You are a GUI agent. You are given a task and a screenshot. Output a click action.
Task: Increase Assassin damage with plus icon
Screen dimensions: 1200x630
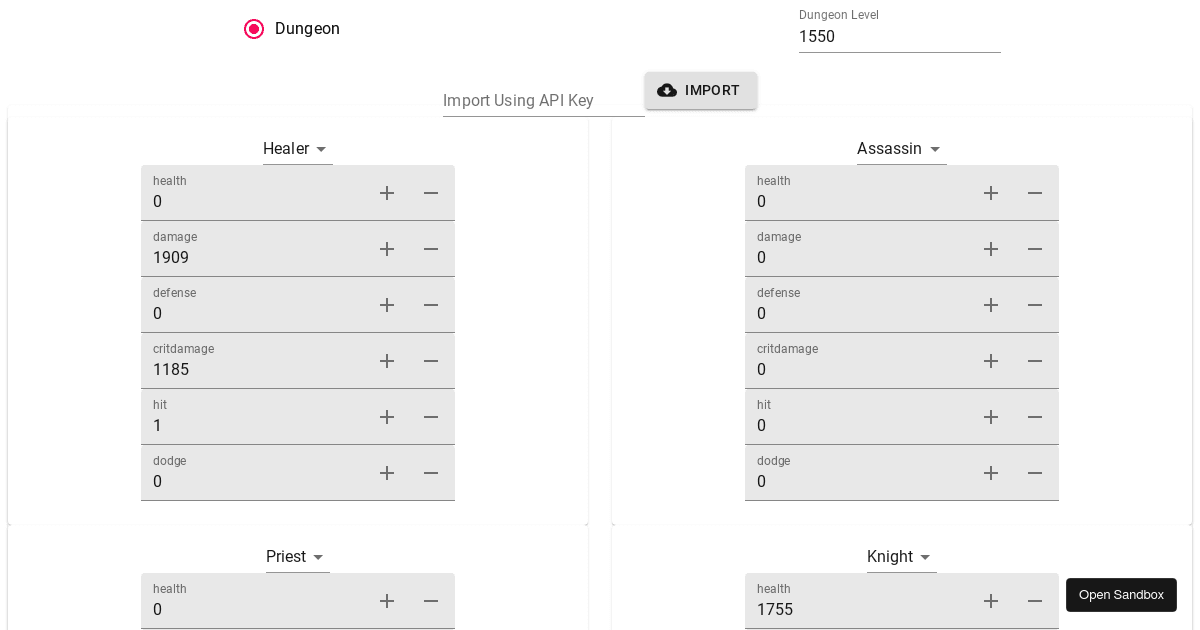click(991, 249)
